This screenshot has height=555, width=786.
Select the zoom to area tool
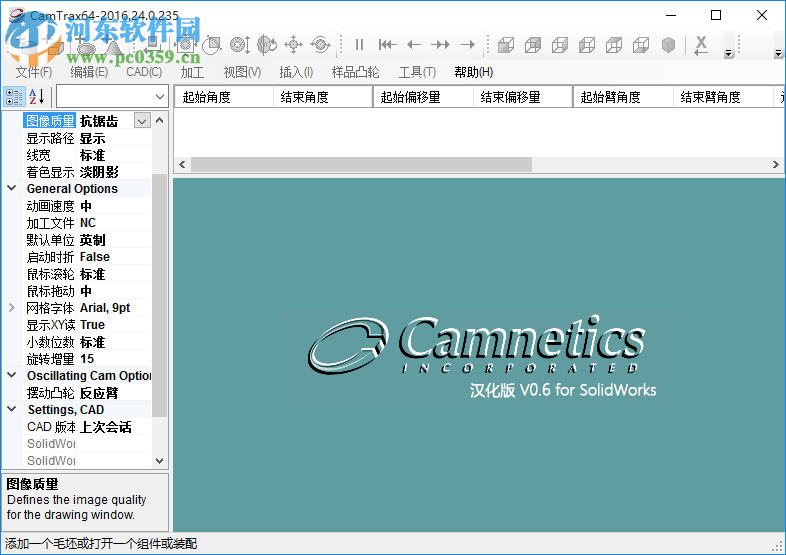pyautogui.click(x=213, y=45)
